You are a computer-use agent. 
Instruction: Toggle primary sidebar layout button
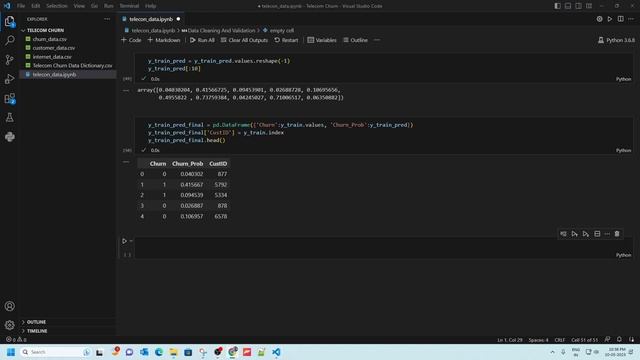coord(557,6)
